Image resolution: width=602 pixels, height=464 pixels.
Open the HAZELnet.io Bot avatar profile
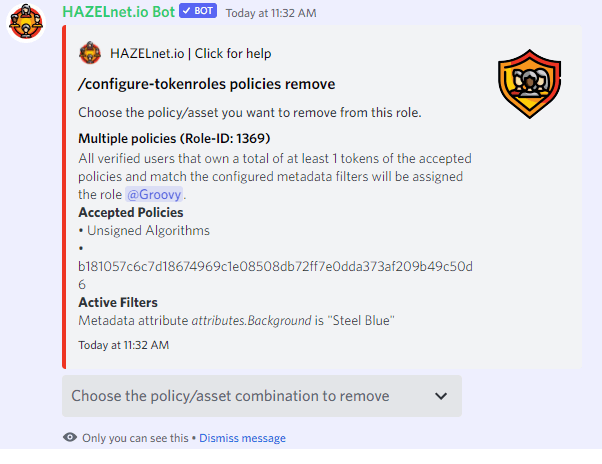pos(26,22)
